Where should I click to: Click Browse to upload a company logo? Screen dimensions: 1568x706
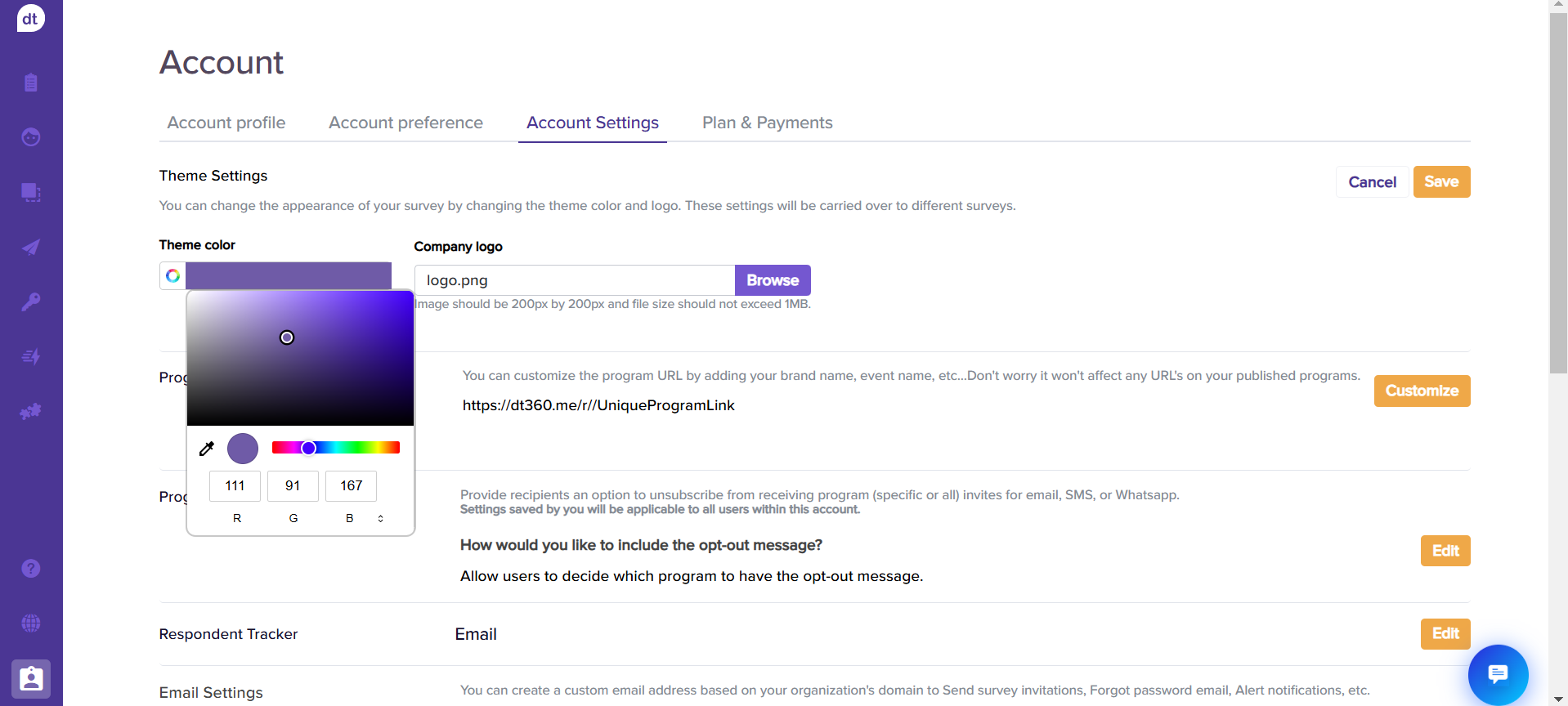pyautogui.click(x=772, y=280)
